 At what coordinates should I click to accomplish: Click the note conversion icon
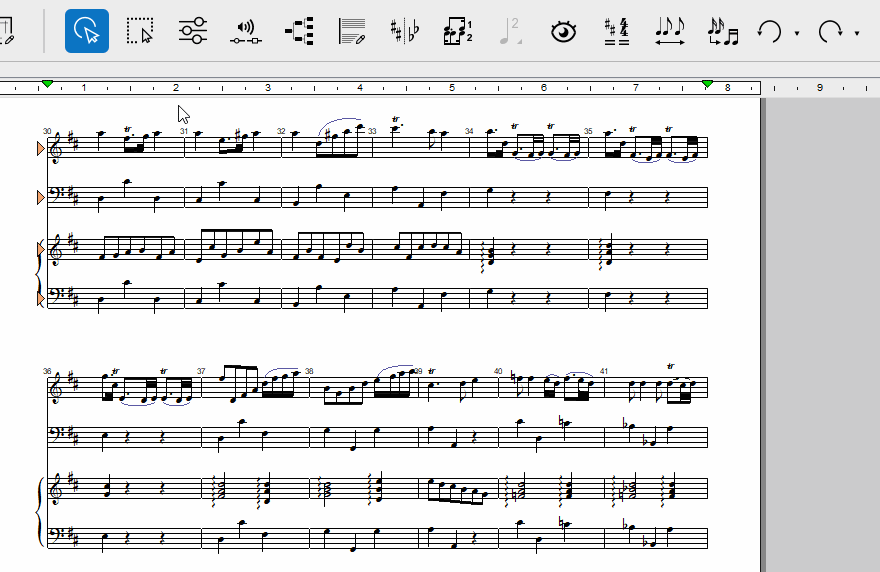[723, 31]
